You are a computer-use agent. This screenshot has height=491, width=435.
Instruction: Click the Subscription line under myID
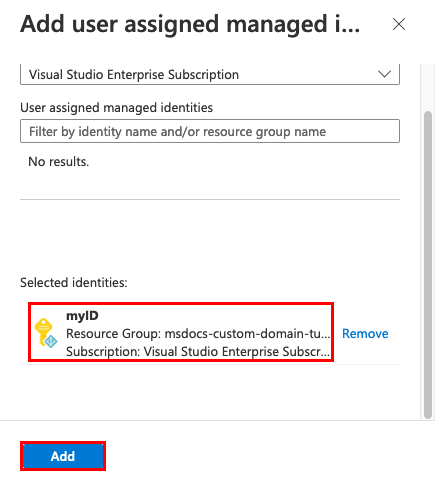pyautogui.click(x=198, y=352)
